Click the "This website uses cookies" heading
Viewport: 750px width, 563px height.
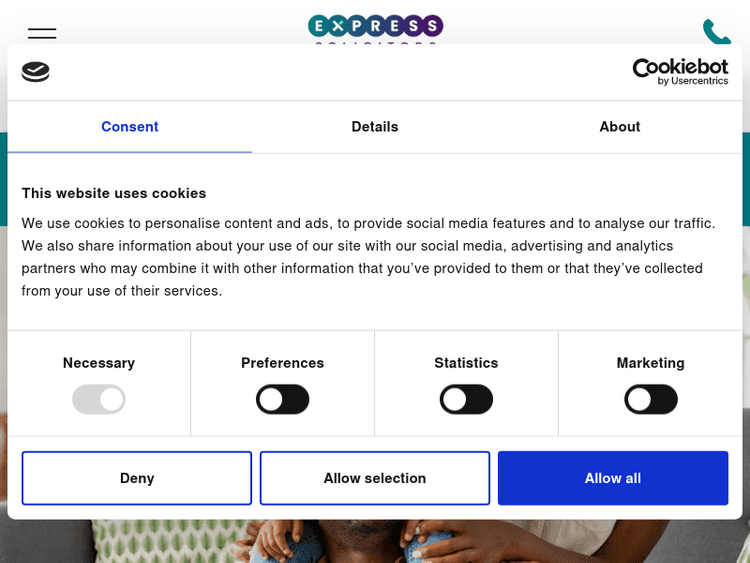pyautogui.click(x=114, y=193)
